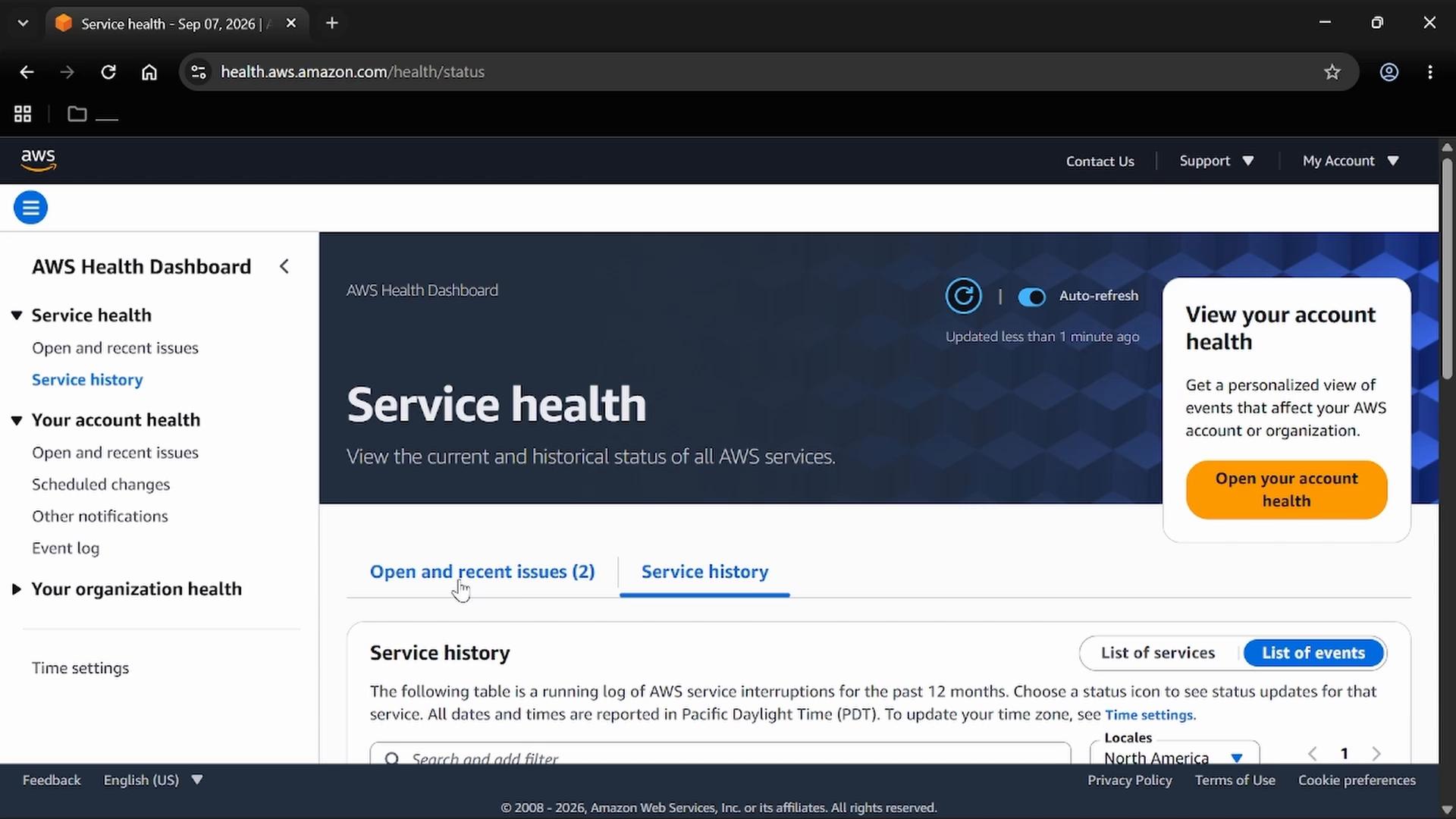Click the browser address bar URL
This screenshot has height=819, width=1456.
(x=353, y=72)
